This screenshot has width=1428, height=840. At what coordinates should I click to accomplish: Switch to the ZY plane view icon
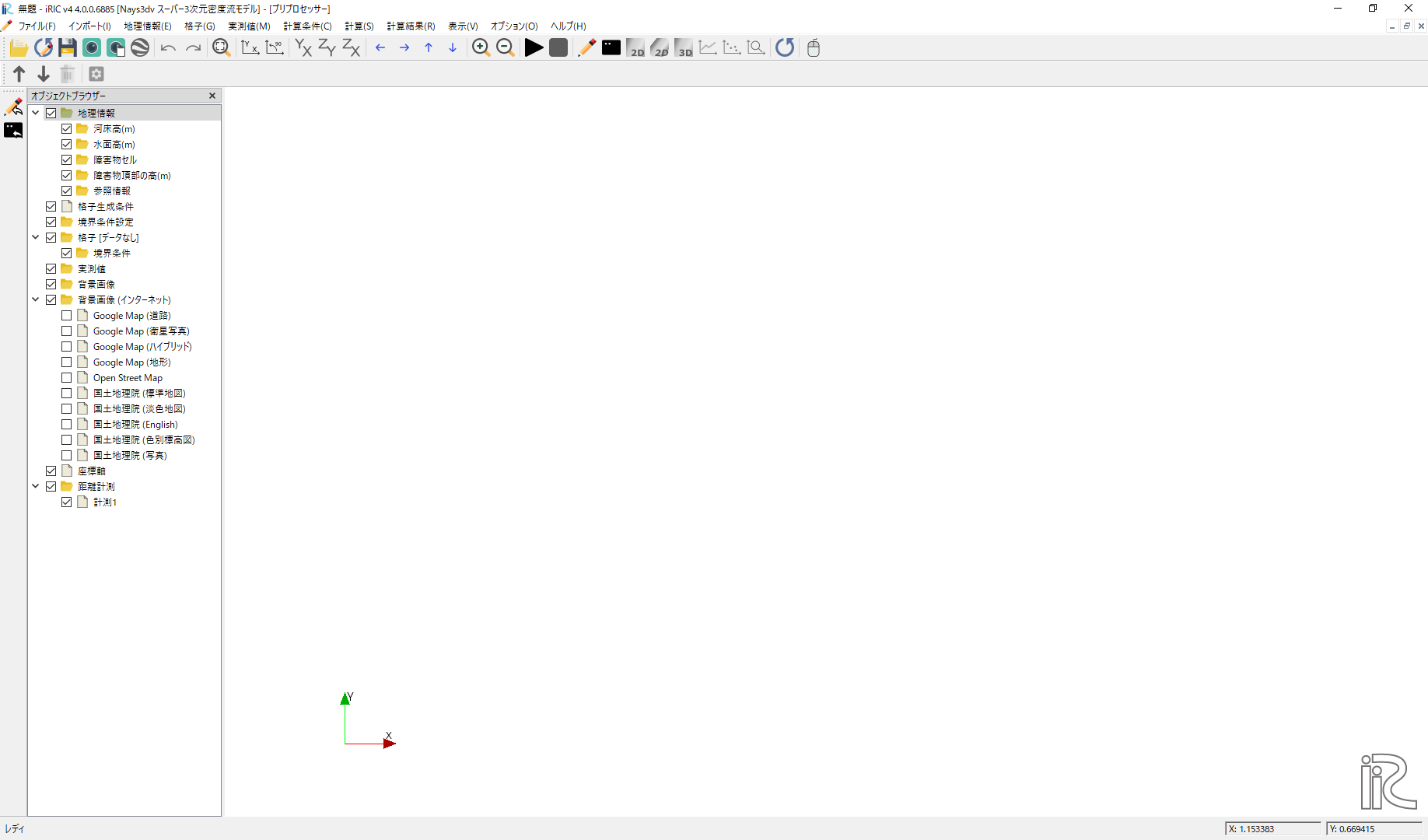click(x=327, y=48)
